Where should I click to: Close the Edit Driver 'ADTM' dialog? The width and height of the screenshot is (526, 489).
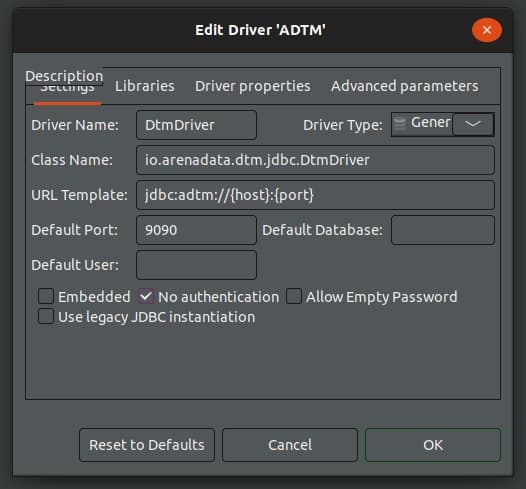(487, 30)
